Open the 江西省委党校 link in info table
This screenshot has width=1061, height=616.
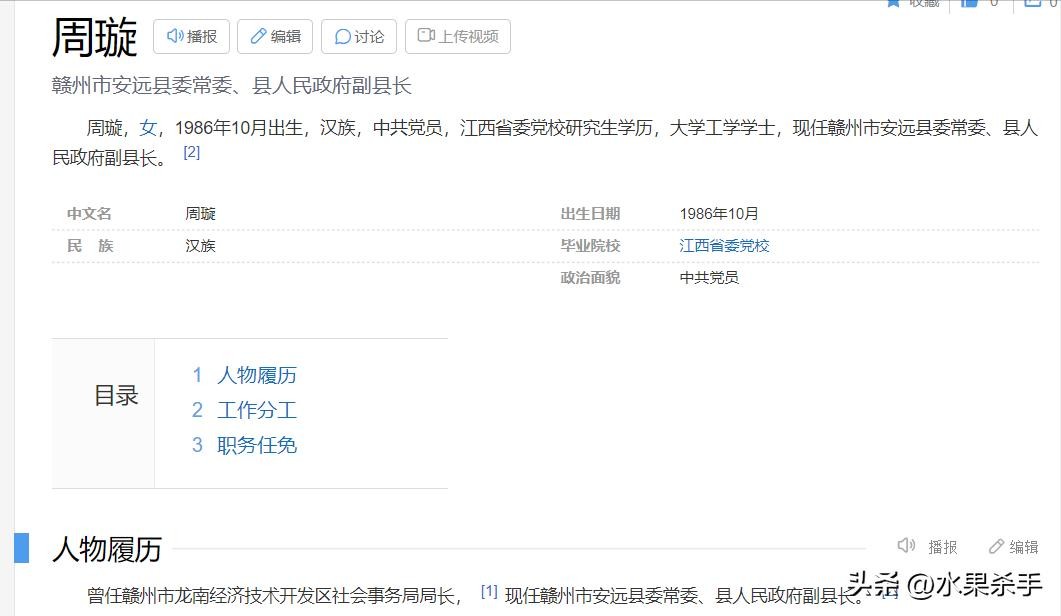pyautogui.click(x=724, y=245)
